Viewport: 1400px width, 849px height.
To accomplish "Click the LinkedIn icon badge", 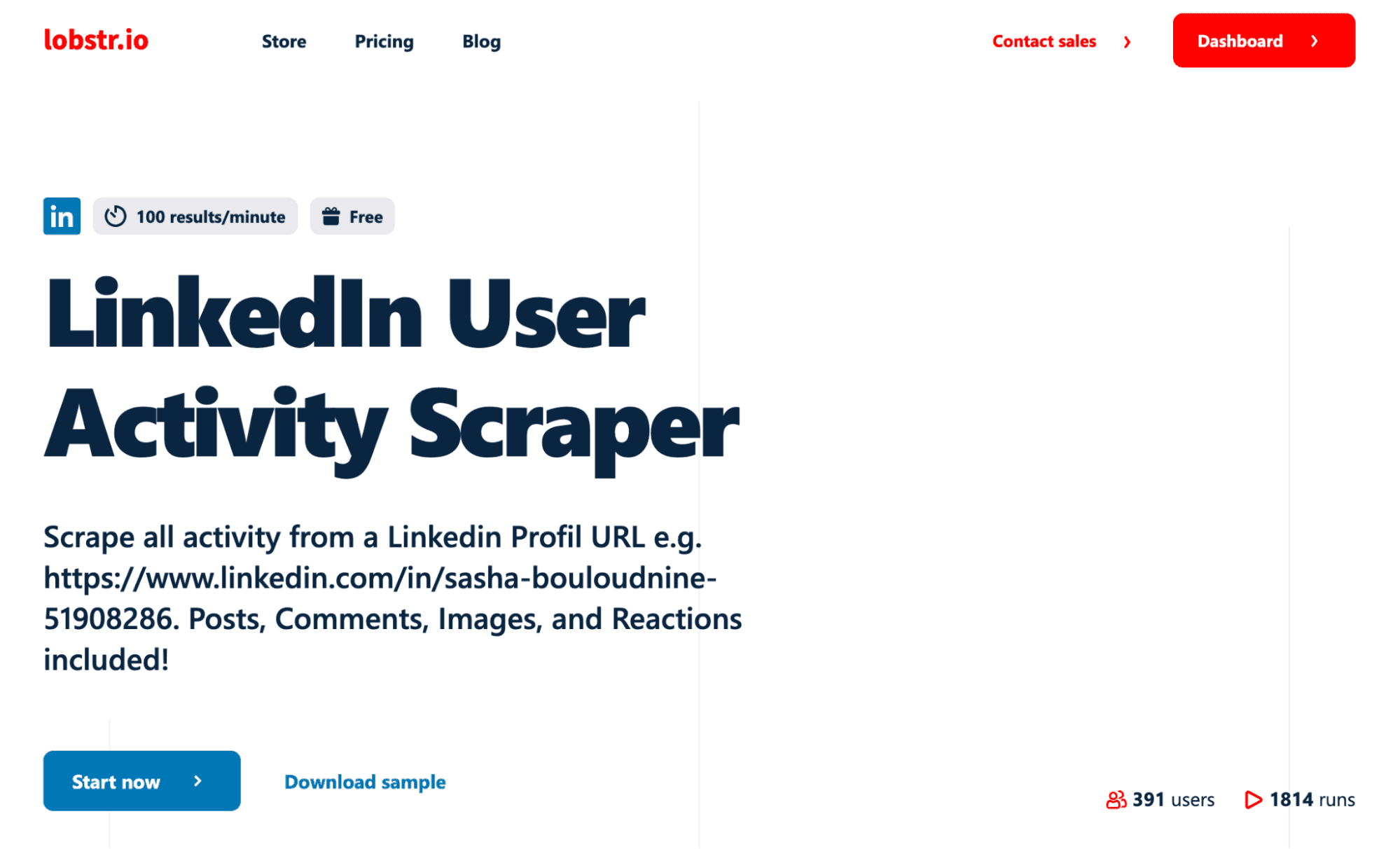I will tap(62, 217).
